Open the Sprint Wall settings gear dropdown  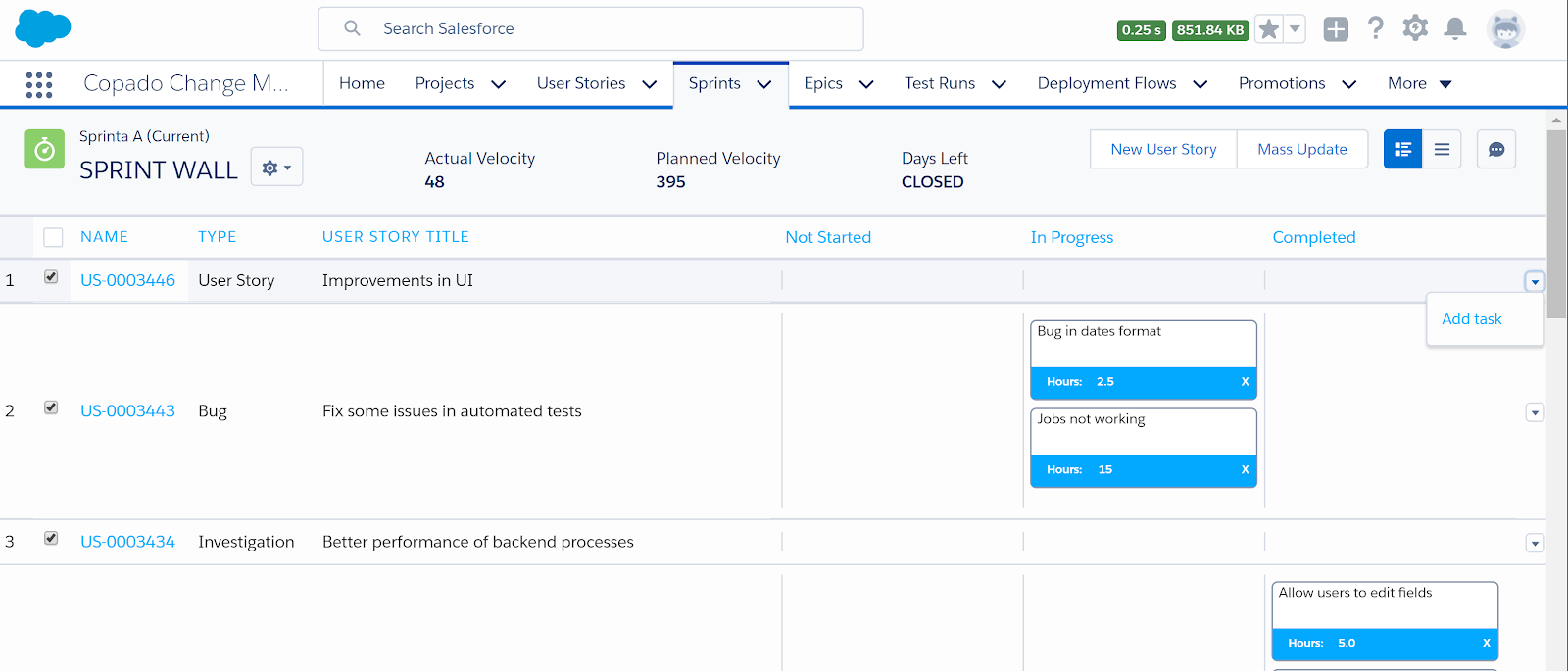tap(276, 167)
